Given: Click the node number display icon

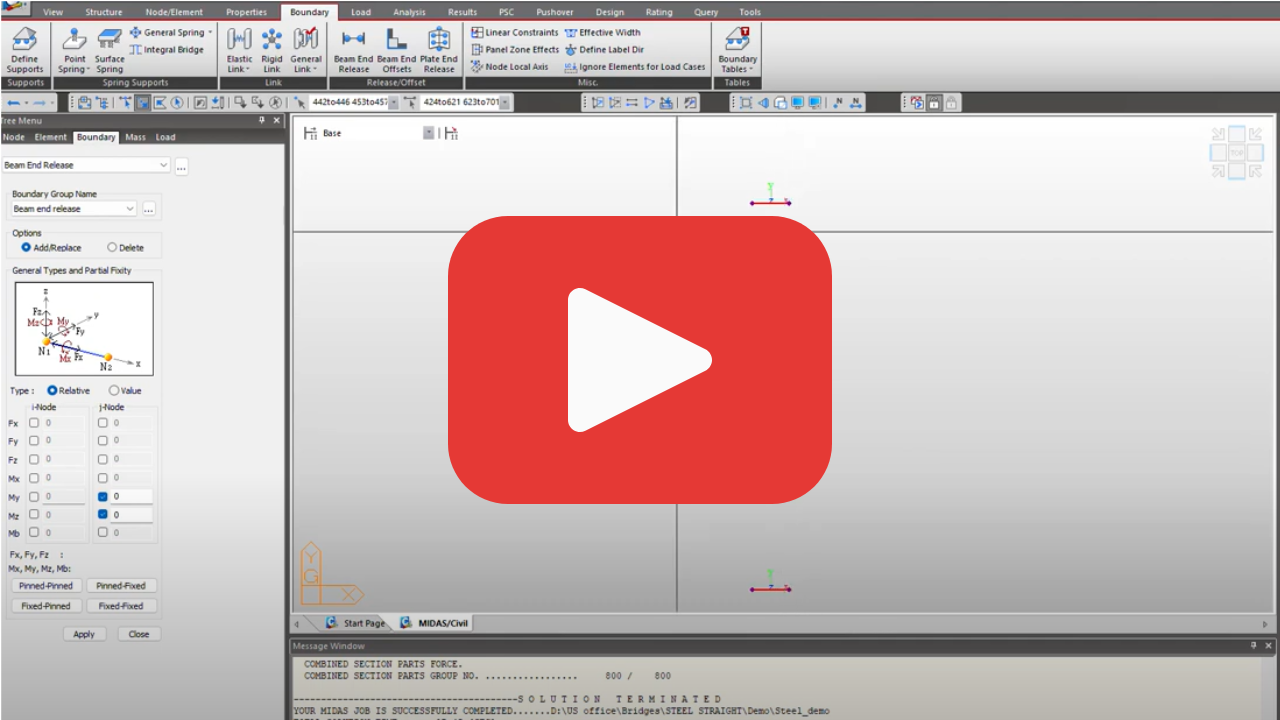Looking at the screenshot, I should (838, 103).
